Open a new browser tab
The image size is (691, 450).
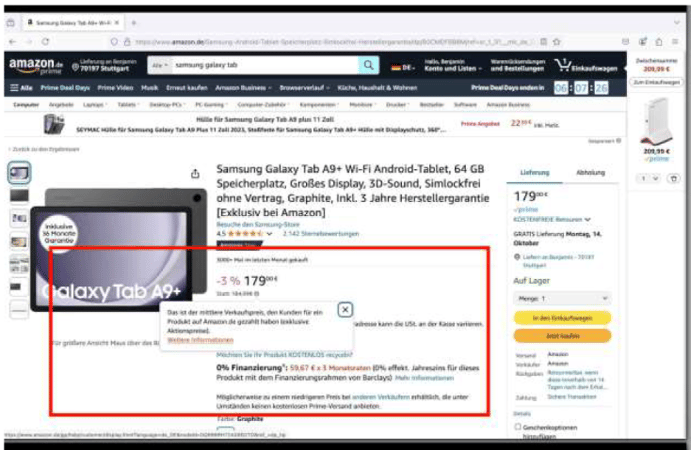pyautogui.click(x=134, y=22)
